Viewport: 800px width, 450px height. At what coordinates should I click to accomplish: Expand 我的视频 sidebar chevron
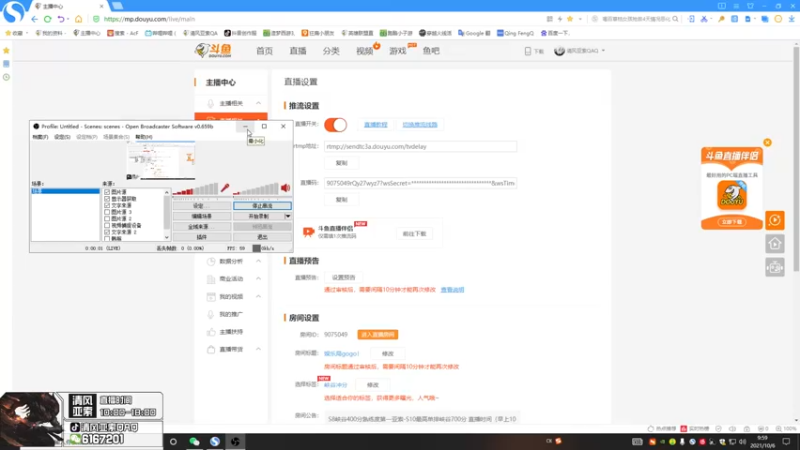point(258,296)
